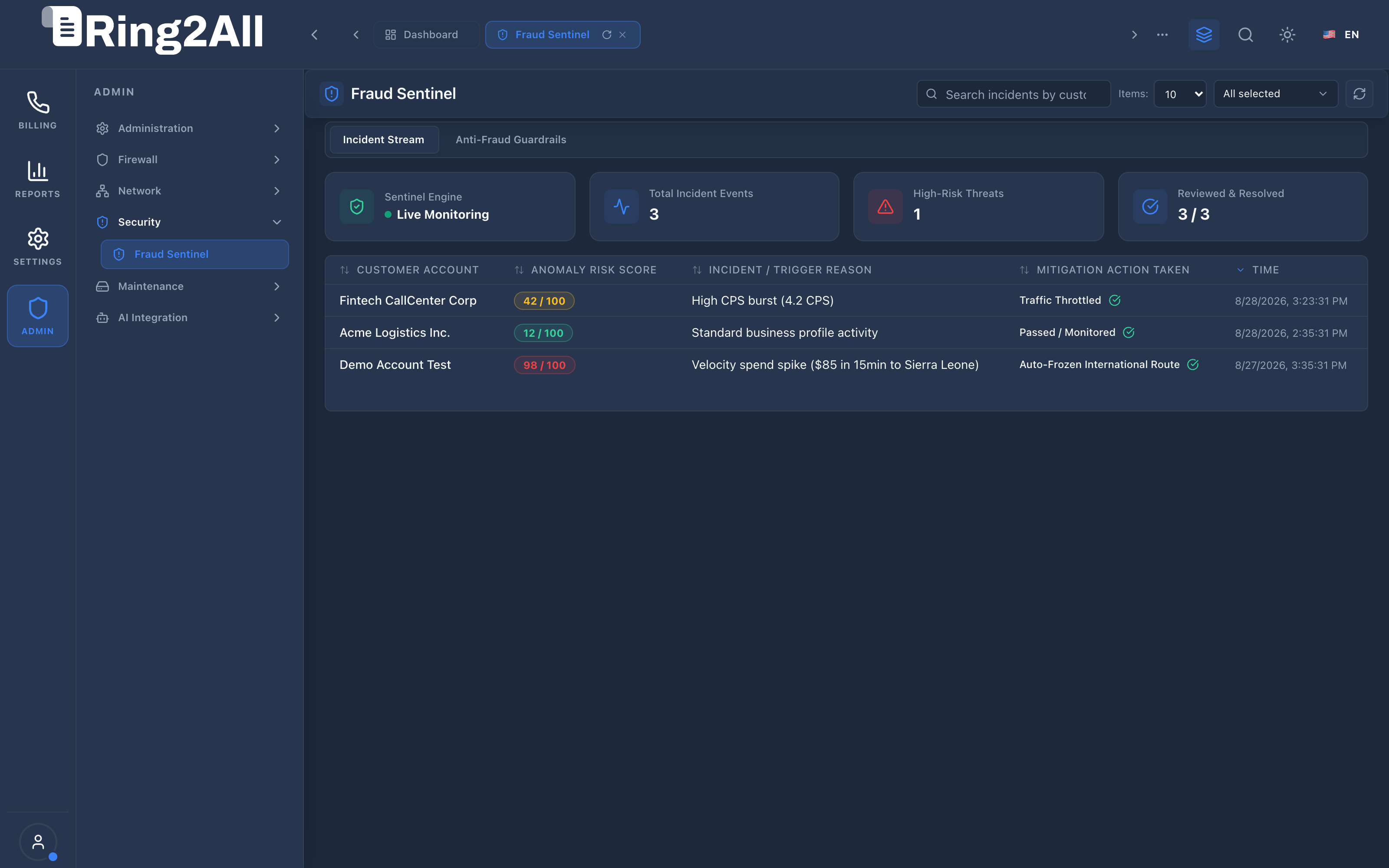Click the Total Incident Events pulse icon
This screenshot has height=868, width=1389.
click(622, 207)
